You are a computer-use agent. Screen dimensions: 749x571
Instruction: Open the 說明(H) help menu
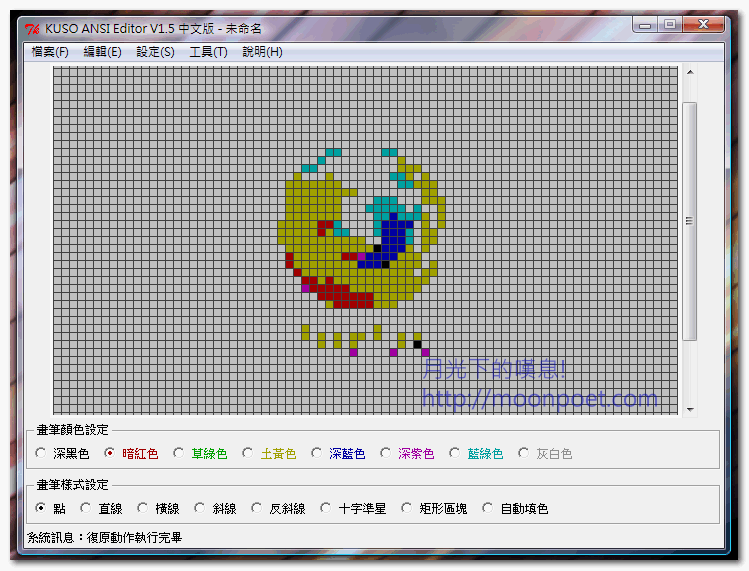(262, 52)
